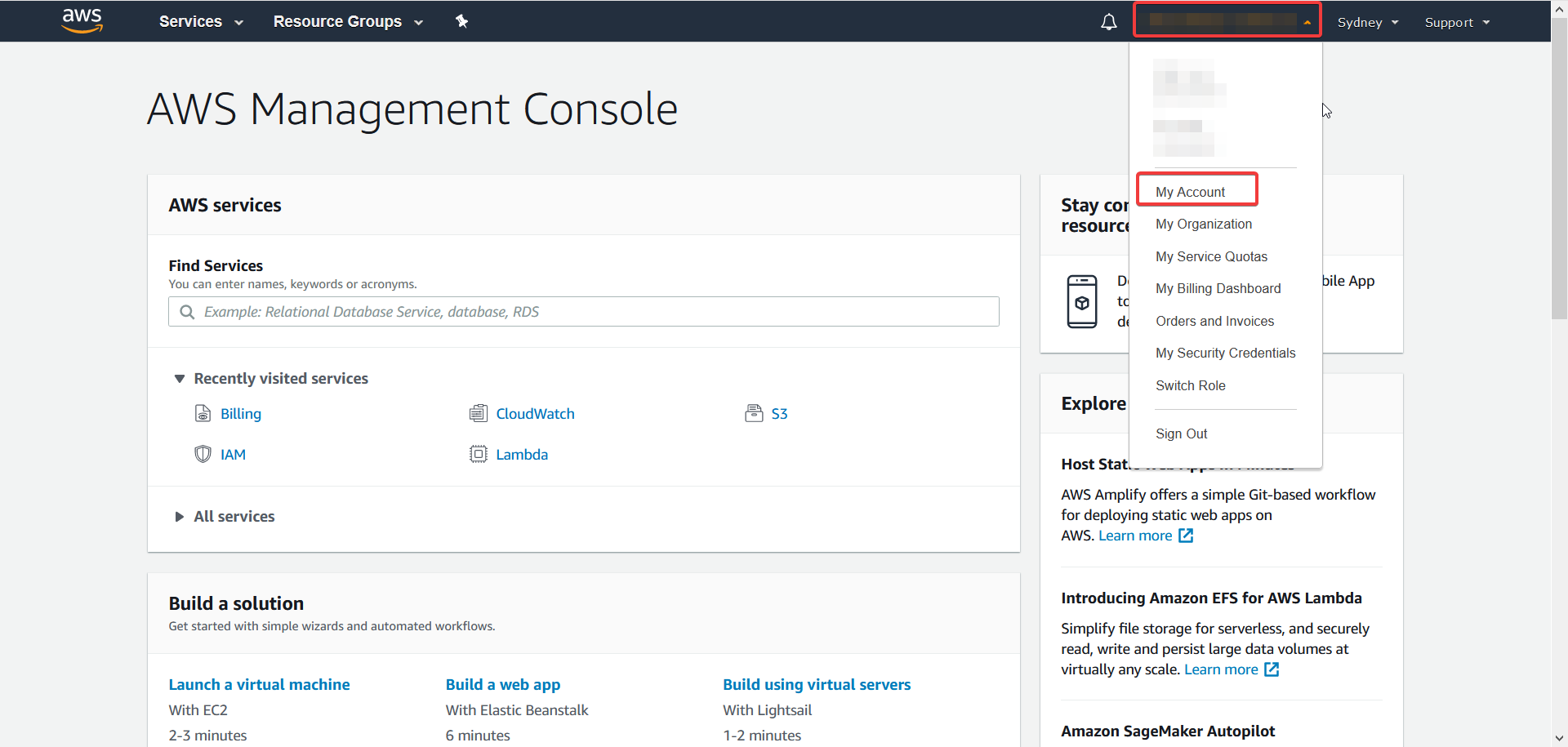Click the AWS logo icon
This screenshot has width=1568, height=747.
point(82,20)
